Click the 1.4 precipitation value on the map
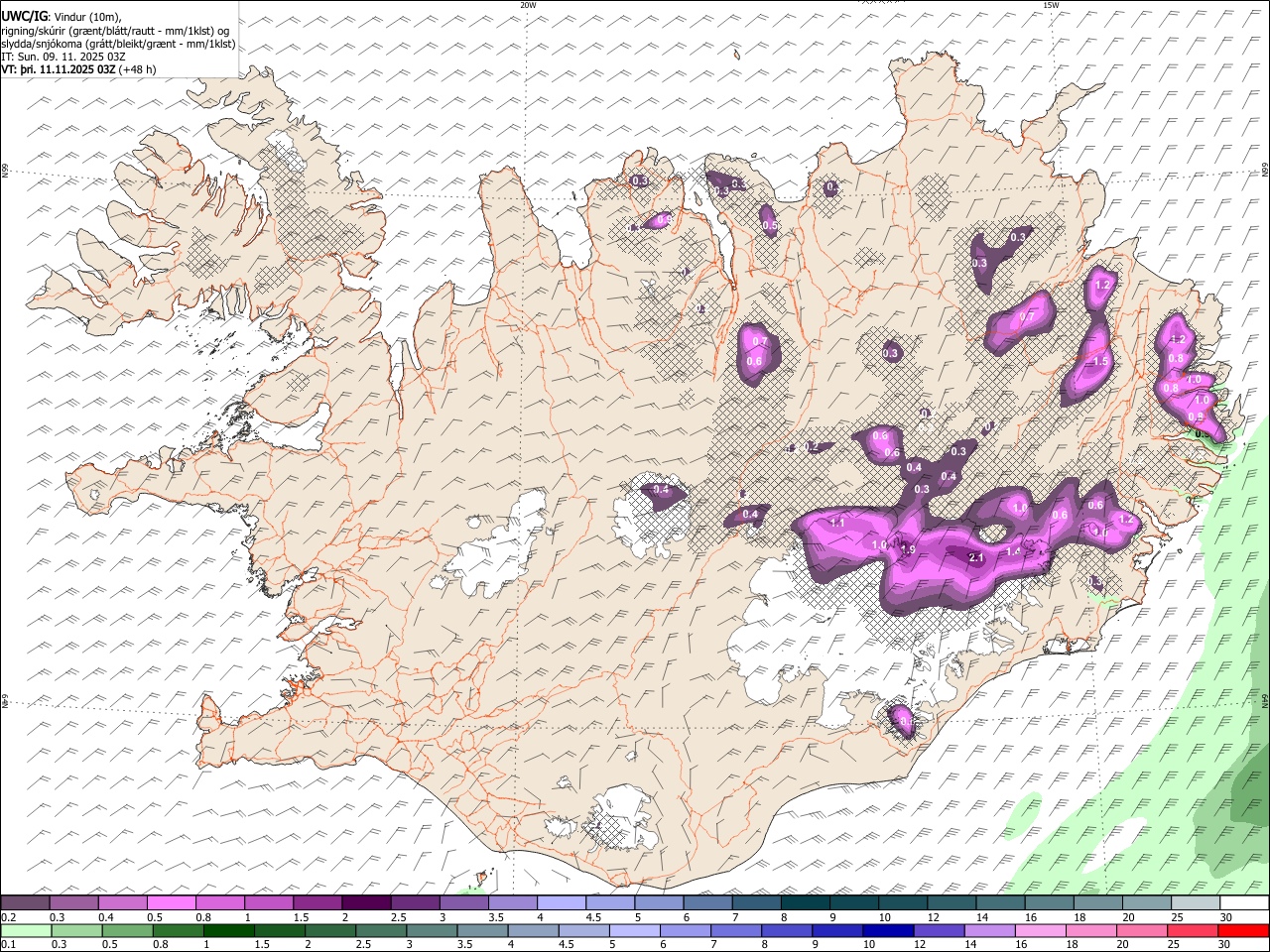1270x952 pixels. click(x=1013, y=551)
